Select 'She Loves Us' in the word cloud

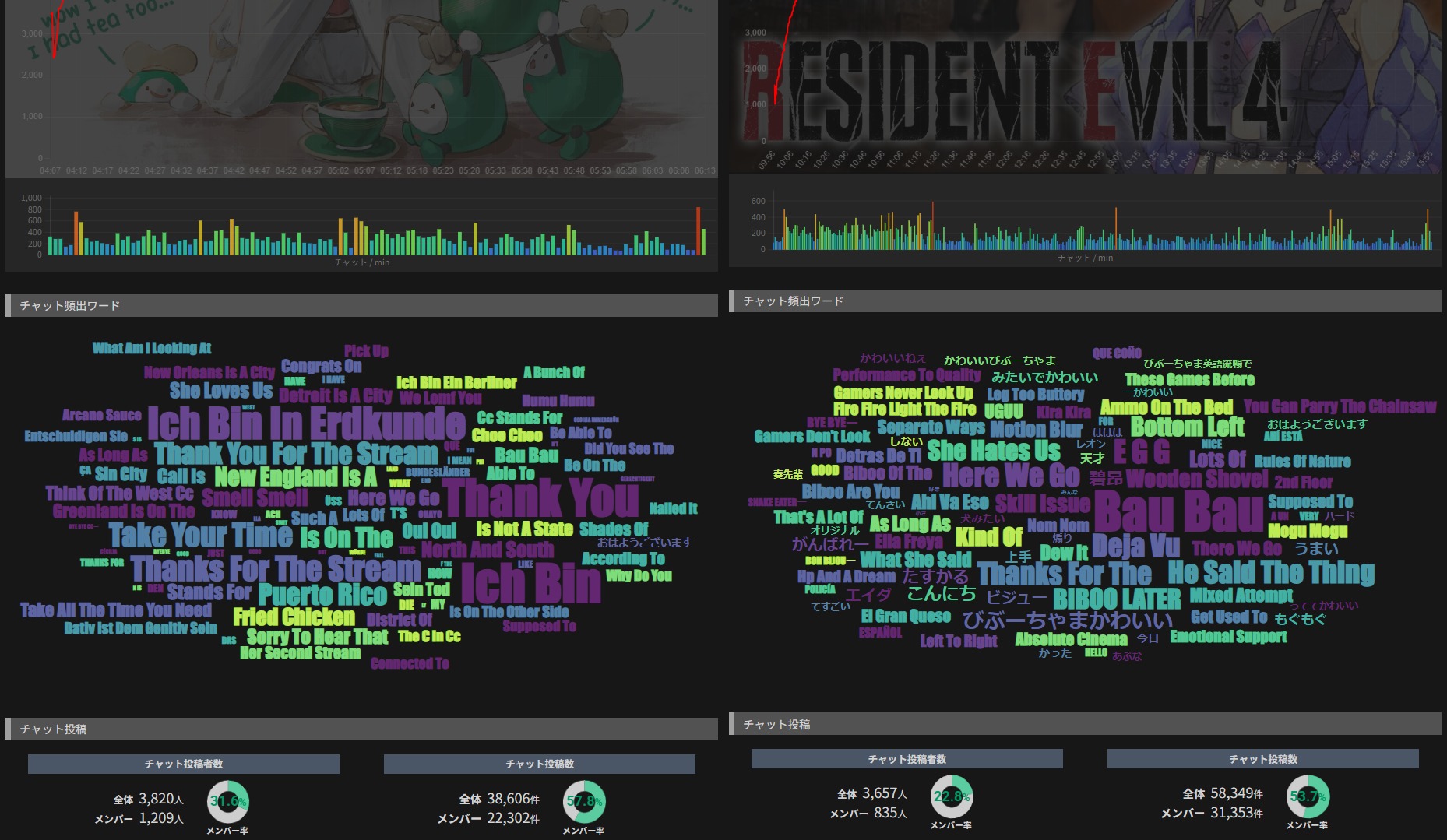(x=221, y=391)
